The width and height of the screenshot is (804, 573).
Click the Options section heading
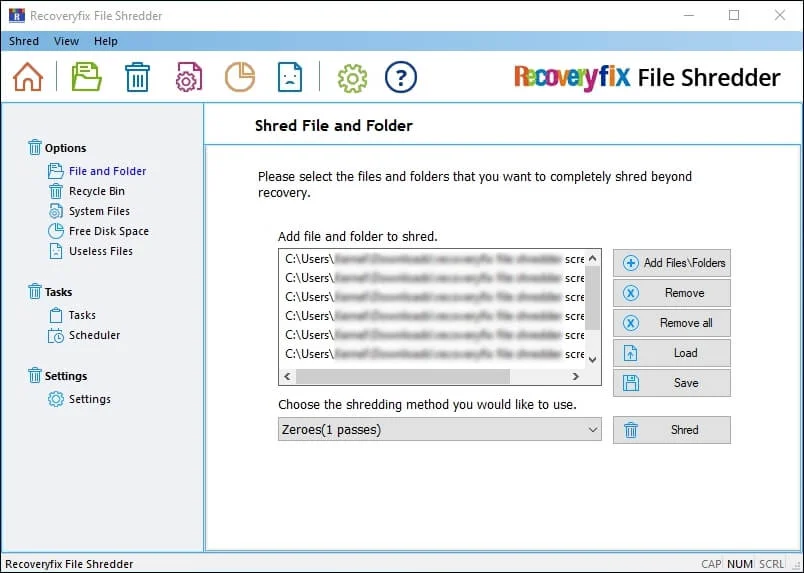point(65,148)
